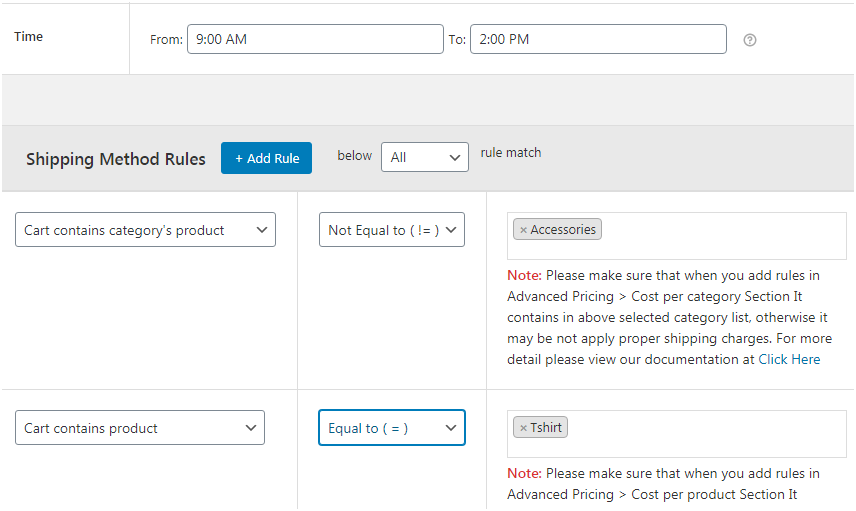Click the Accessories tag label
856x511 pixels.
tap(563, 230)
